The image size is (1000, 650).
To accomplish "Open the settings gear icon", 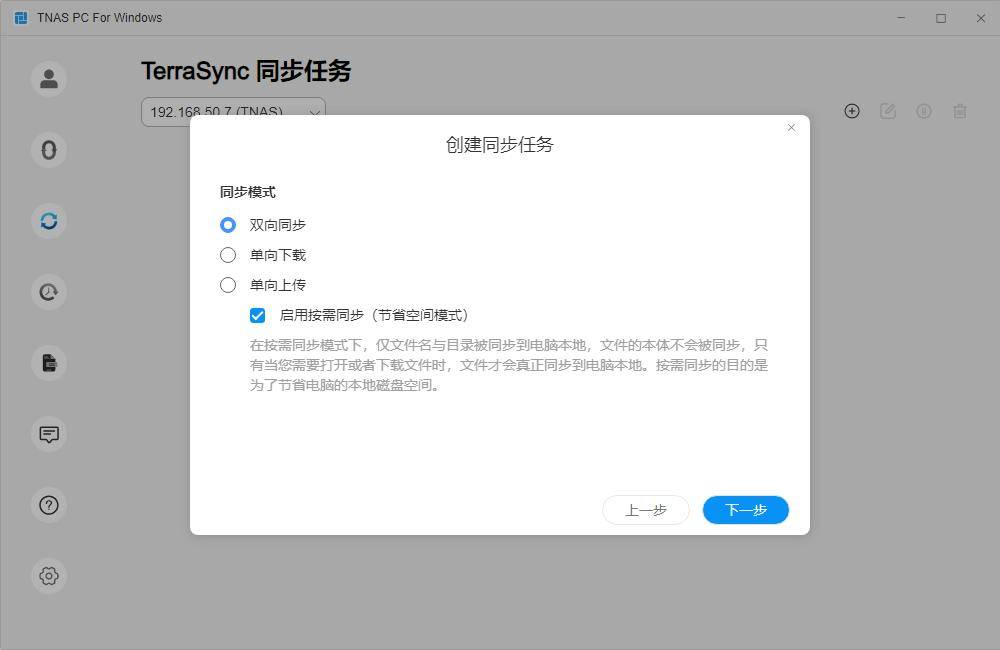I will pos(49,576).
